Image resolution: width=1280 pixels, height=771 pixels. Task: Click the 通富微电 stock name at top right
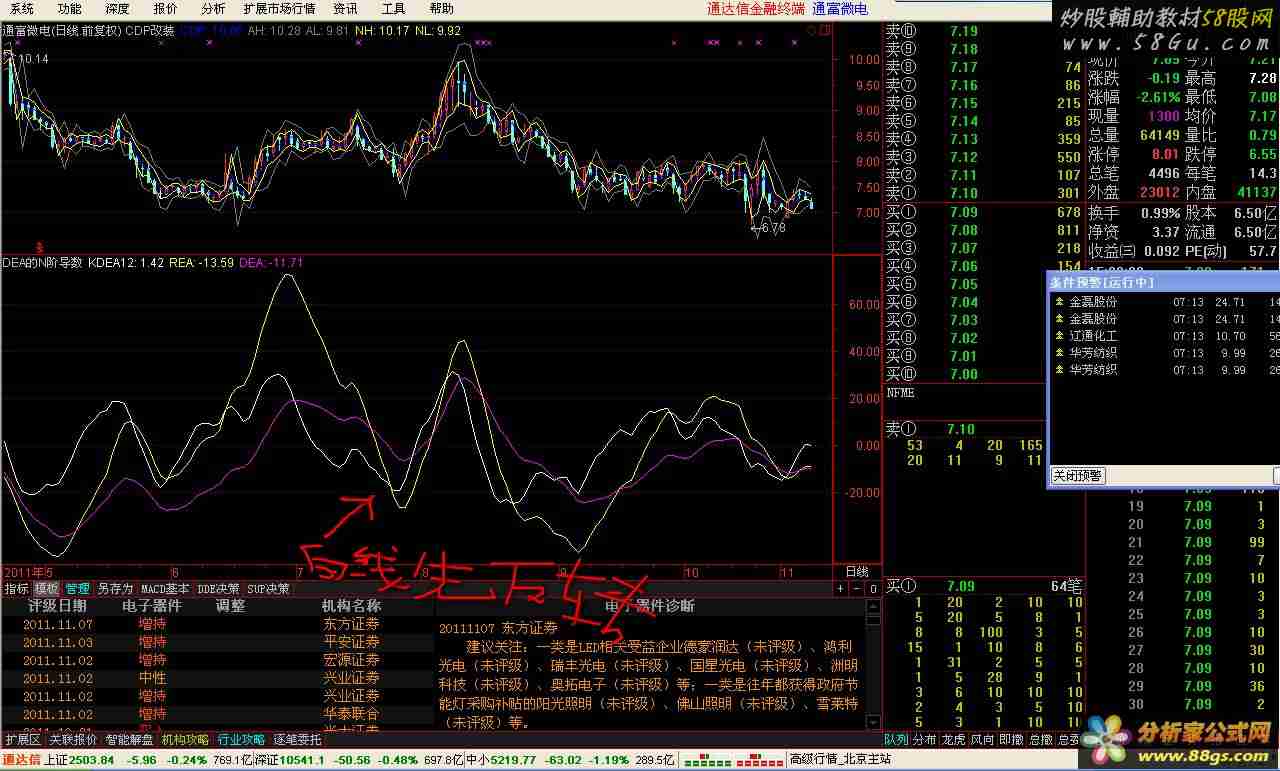(x=839, y=9)
